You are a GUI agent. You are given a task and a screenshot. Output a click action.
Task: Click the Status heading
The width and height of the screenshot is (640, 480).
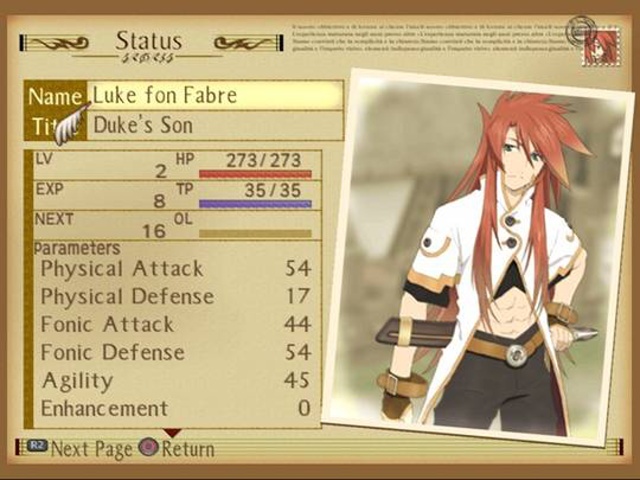point(149,42)
